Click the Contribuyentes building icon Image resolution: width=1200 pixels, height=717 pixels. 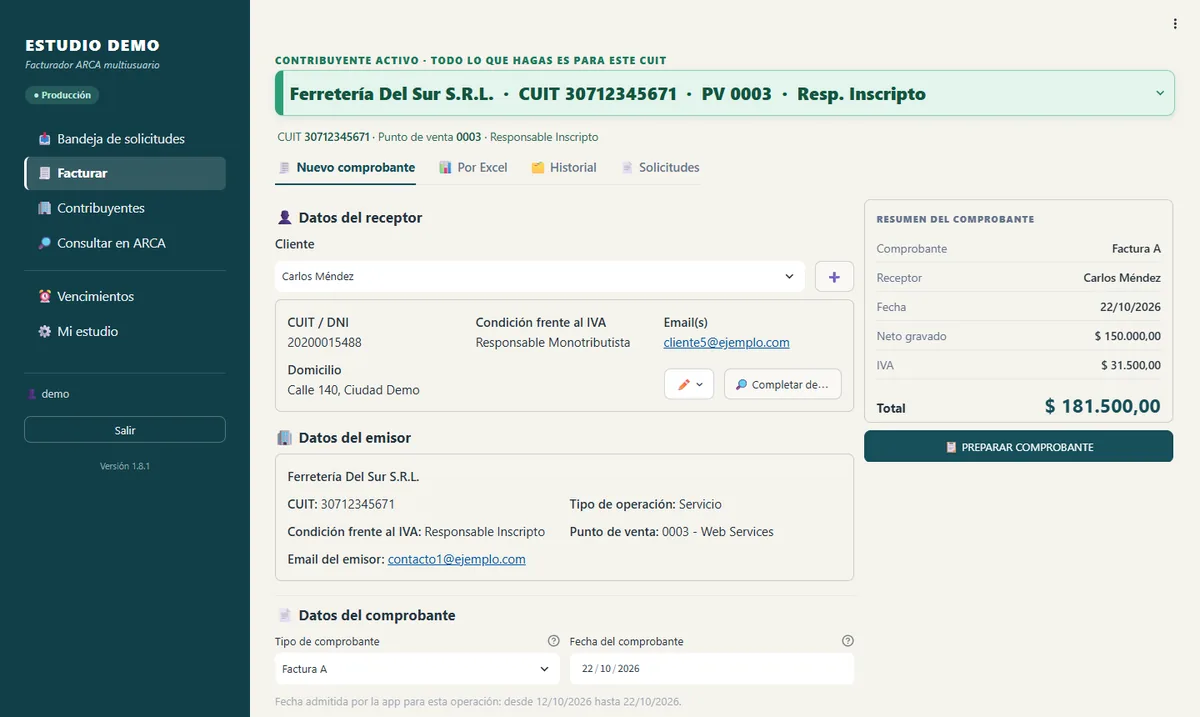44,208
